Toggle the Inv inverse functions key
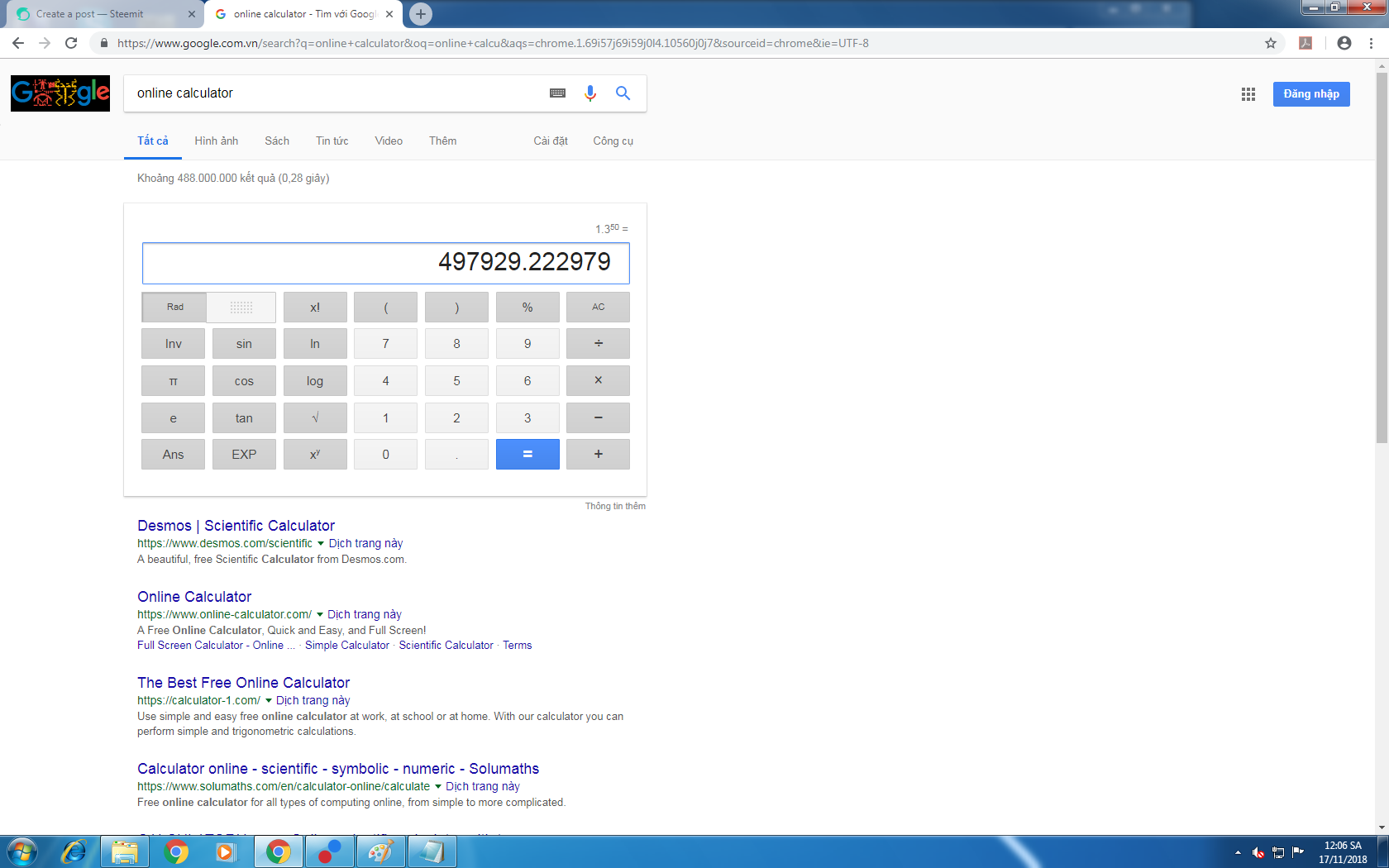This screenshot has width=1389, height=868. [x=174, y=344]
